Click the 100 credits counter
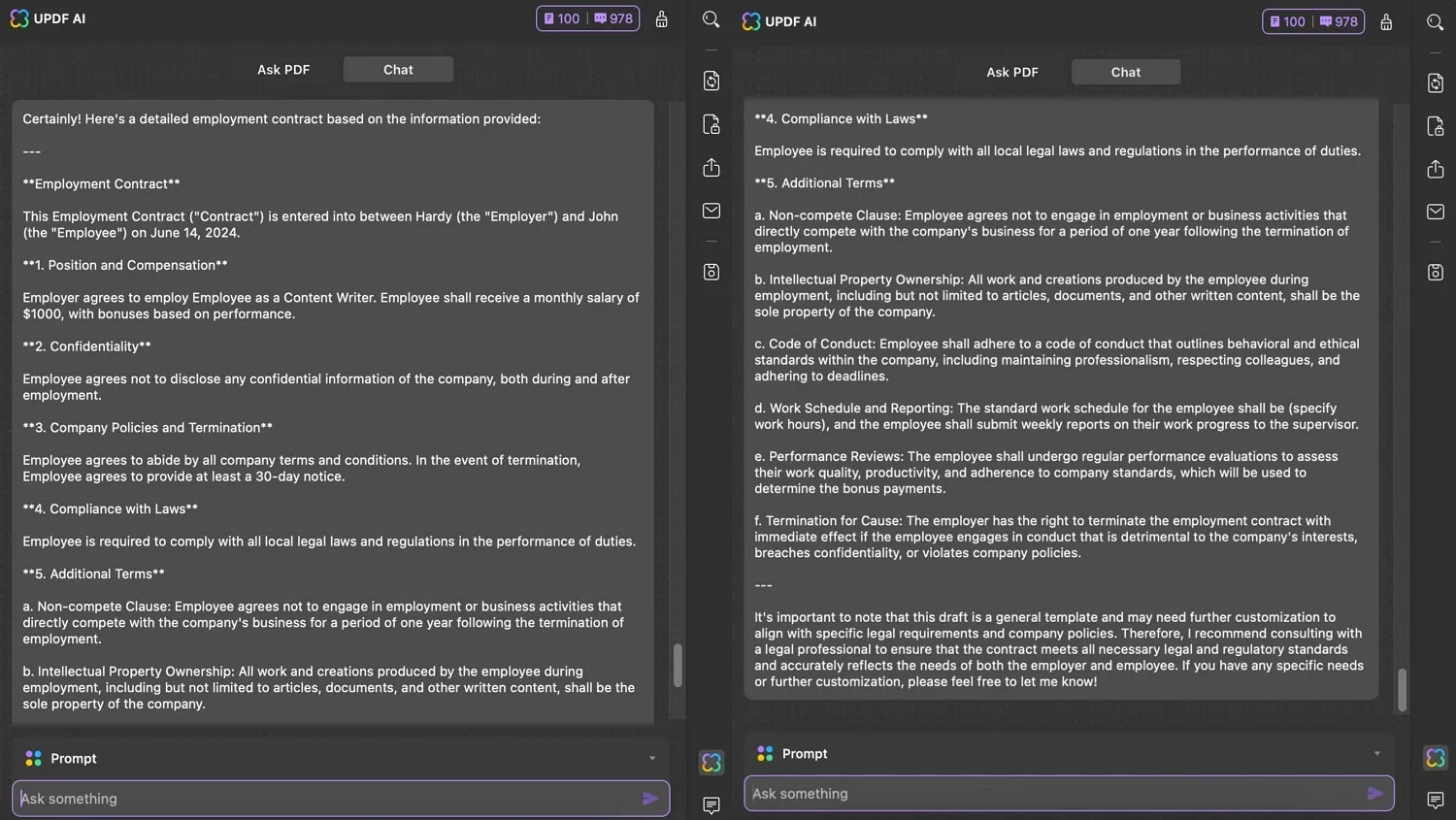This screenshot has height=820, width=1456. pos(561,17)
